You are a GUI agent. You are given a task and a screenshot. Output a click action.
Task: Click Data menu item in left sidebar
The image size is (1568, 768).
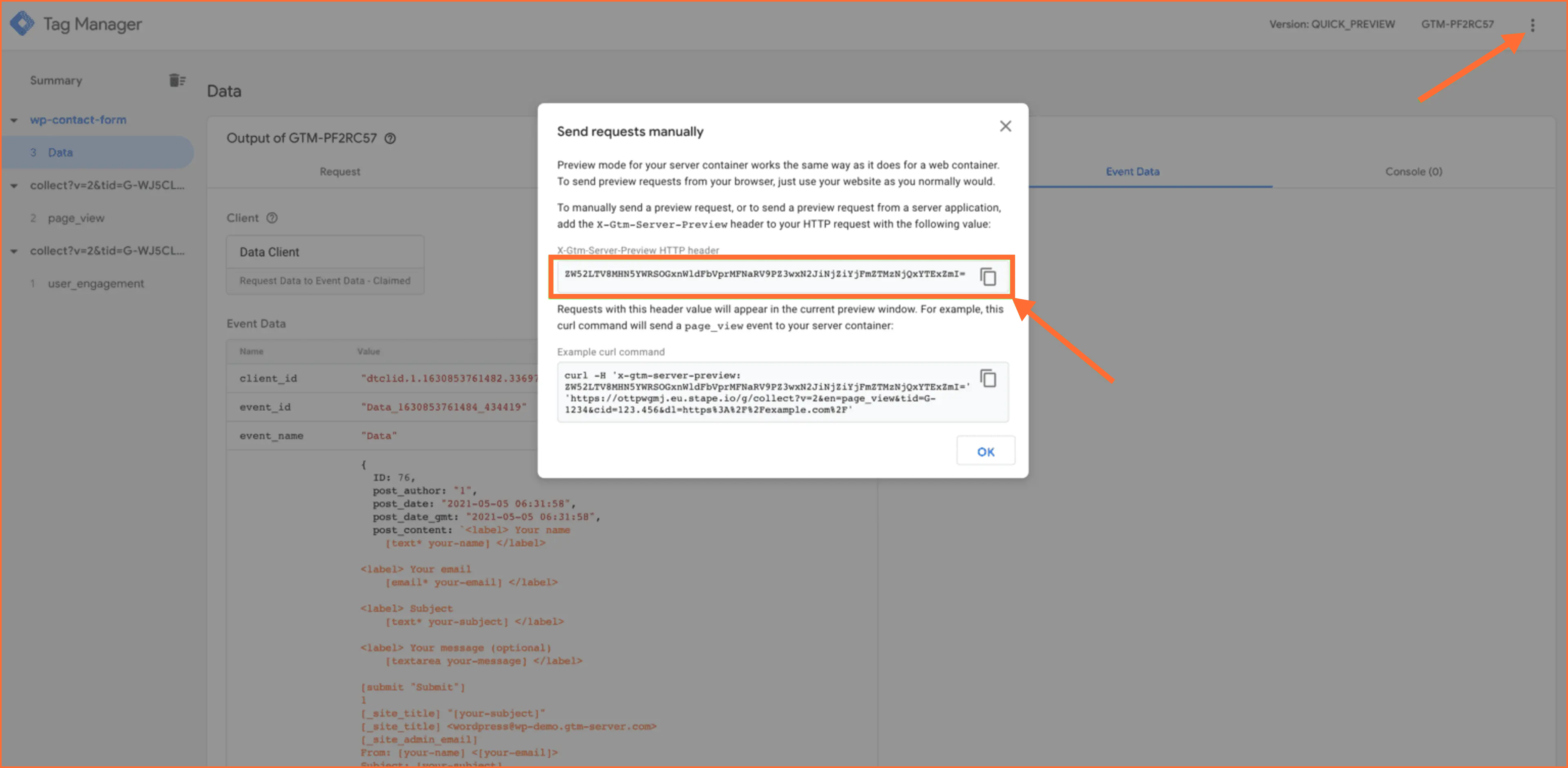pos(57,152)
